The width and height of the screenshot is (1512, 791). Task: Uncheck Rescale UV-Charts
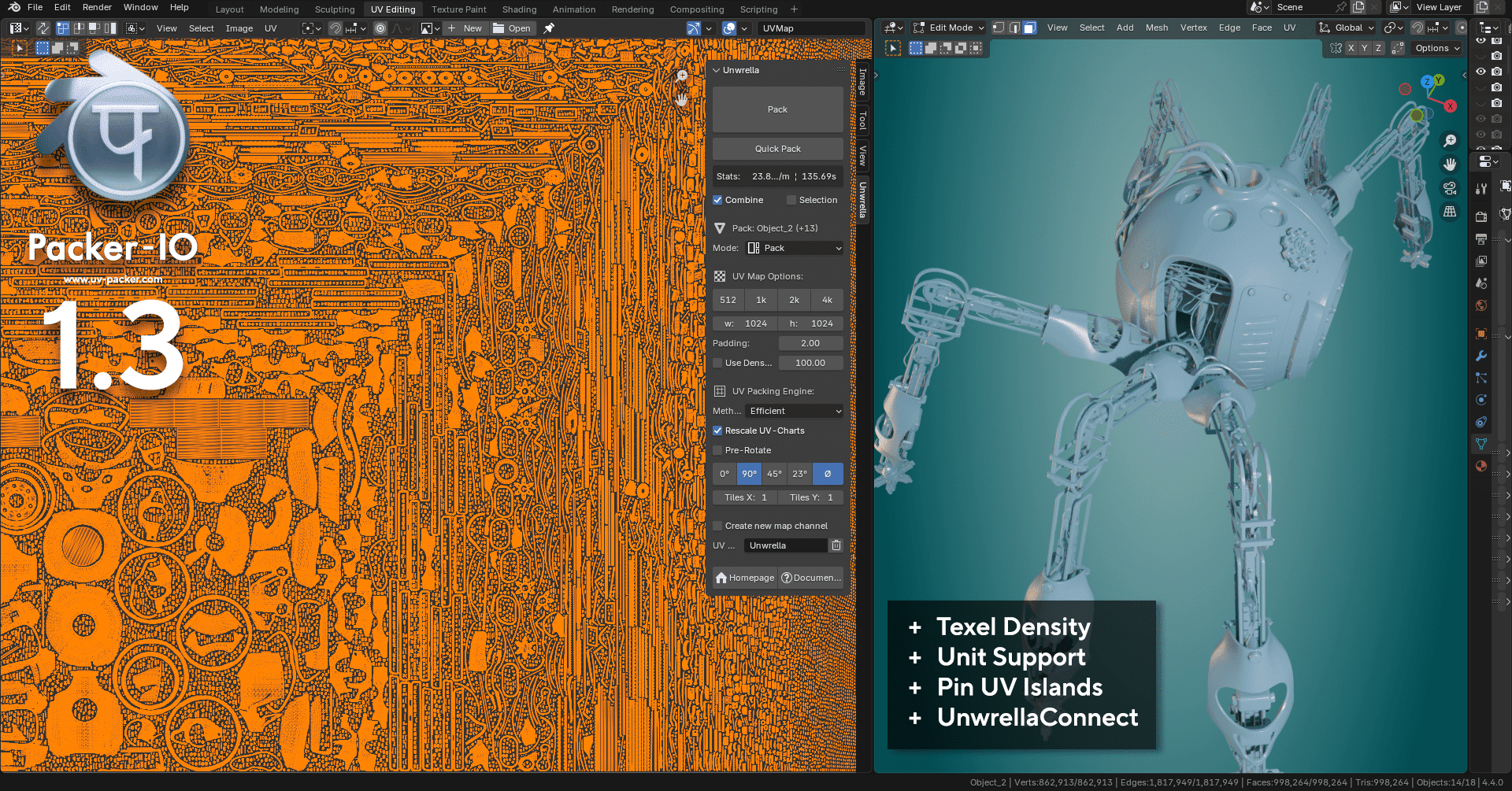pyautogui.click(x=717, y=431)
